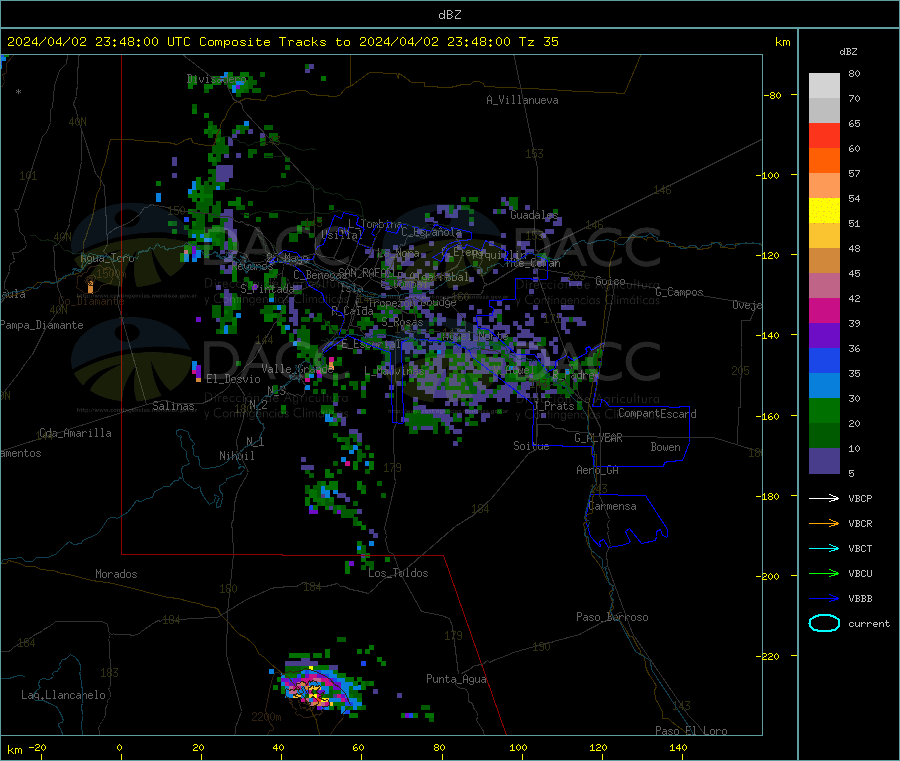Click the cyan VBCT arrow in legend
This screenshot has height=761, width=900.
tap(824, 549)
